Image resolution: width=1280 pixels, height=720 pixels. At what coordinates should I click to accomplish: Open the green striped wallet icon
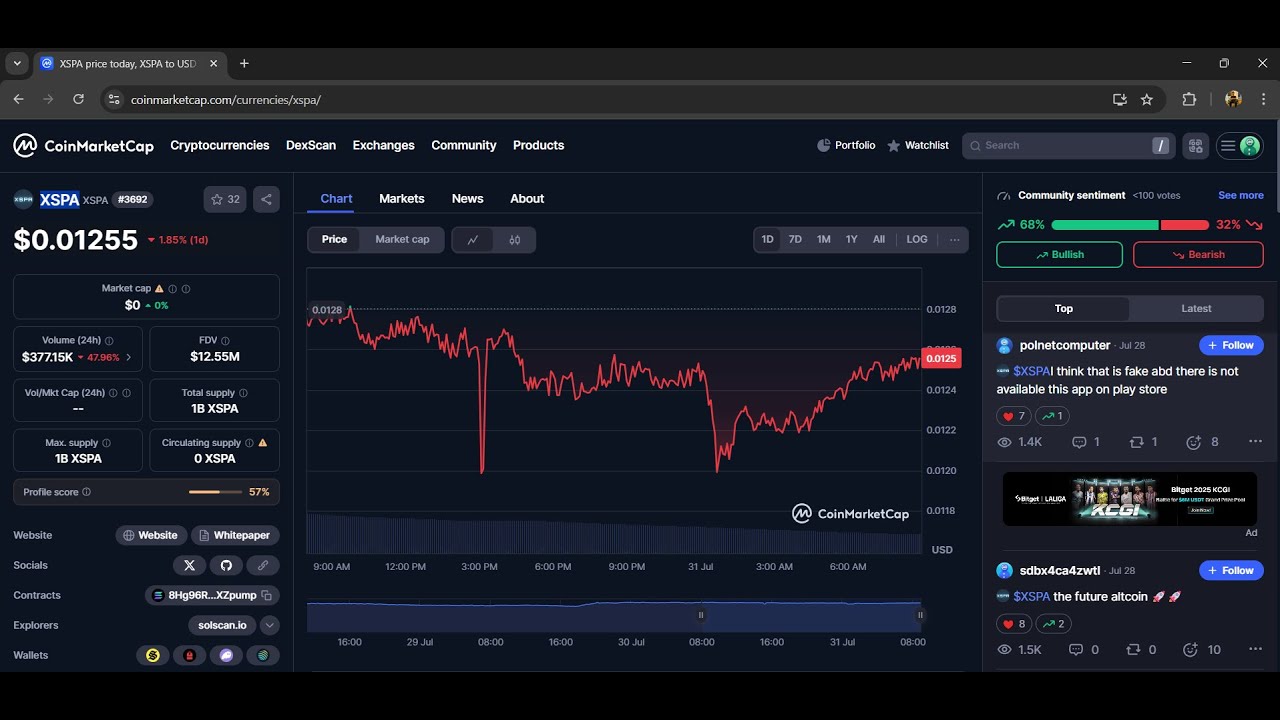pos(263,655)
